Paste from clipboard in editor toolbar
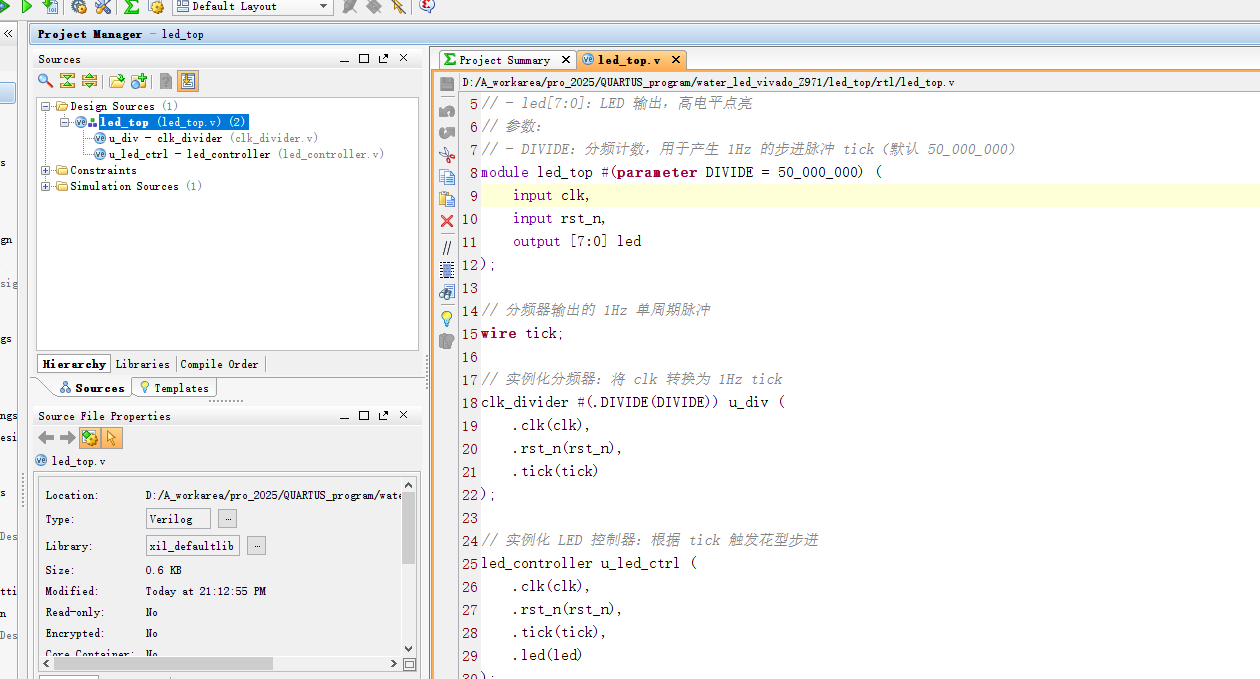 (447, 198)
